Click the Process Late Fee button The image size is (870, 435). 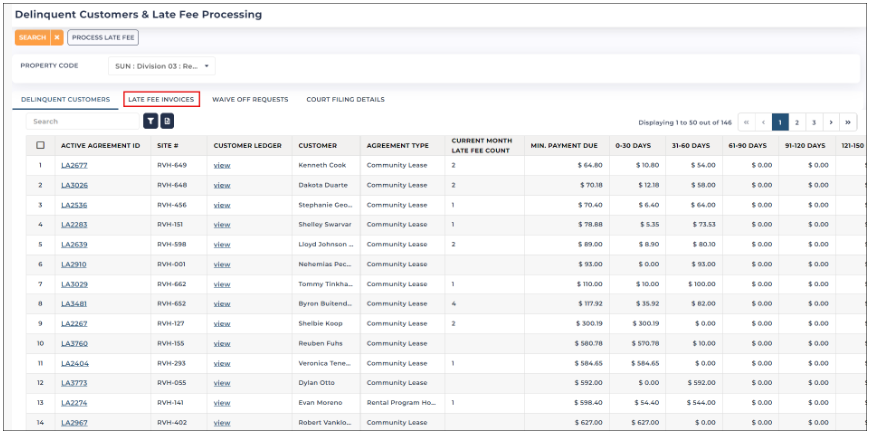(x=103, y=37)
